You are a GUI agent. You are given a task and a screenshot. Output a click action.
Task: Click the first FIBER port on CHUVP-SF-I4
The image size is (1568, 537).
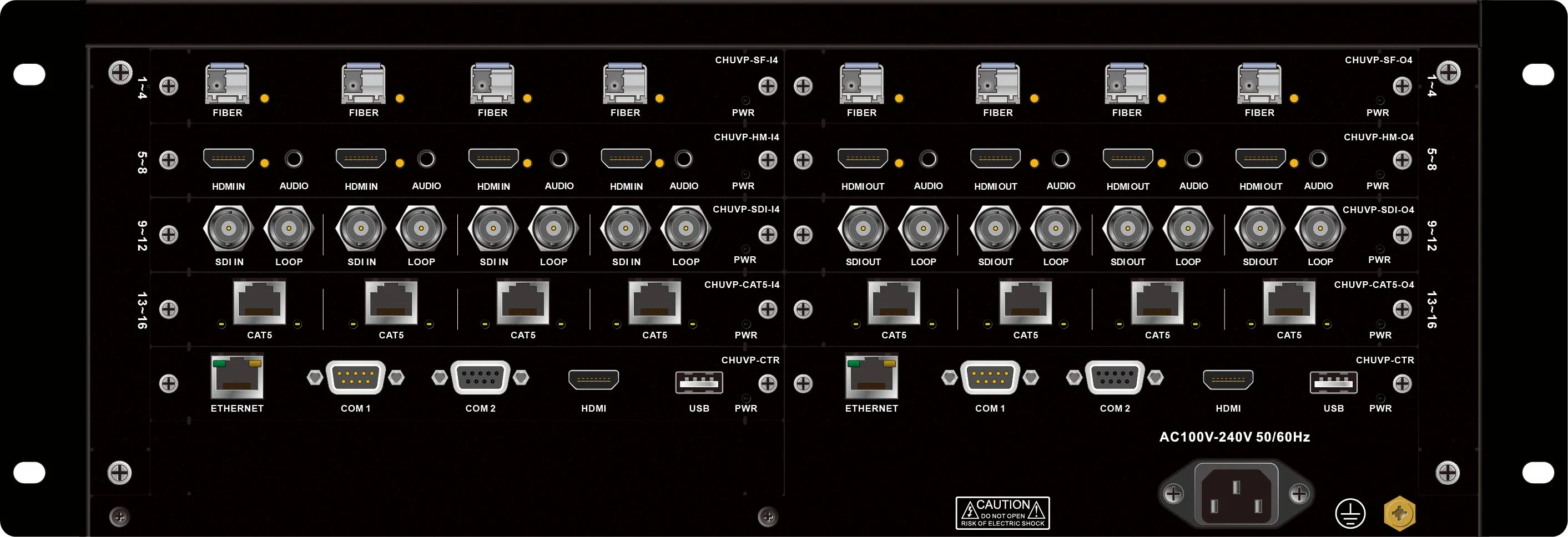(227, 83)
